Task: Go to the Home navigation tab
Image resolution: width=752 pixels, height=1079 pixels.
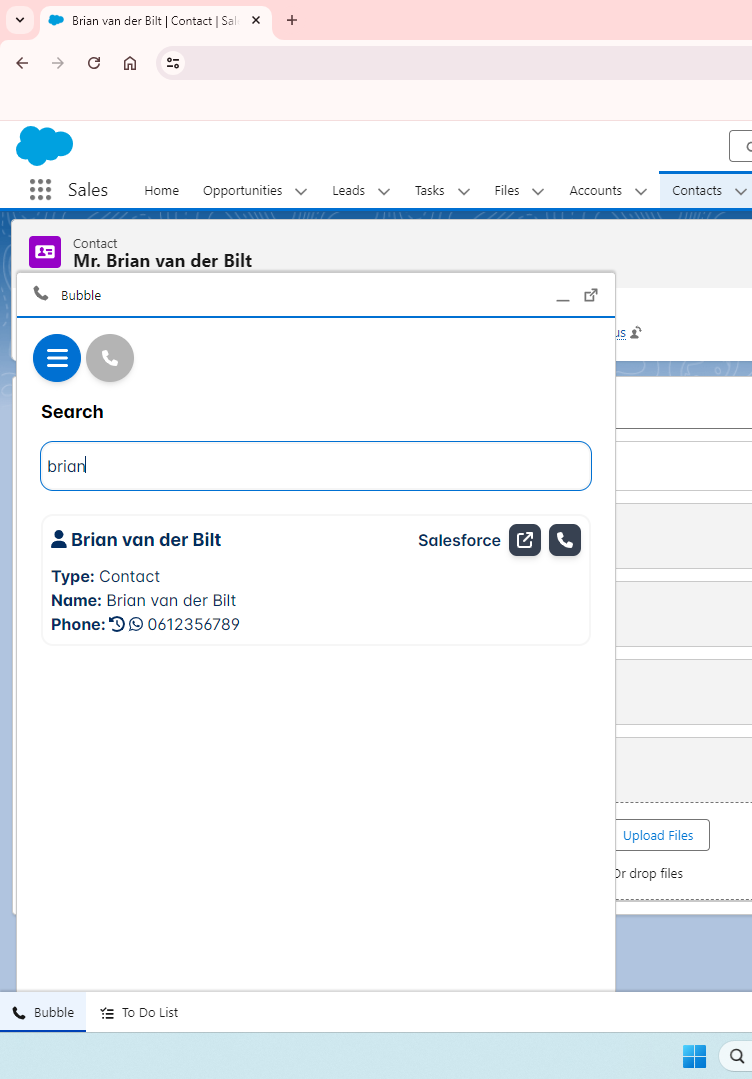Action: point(161,190)
